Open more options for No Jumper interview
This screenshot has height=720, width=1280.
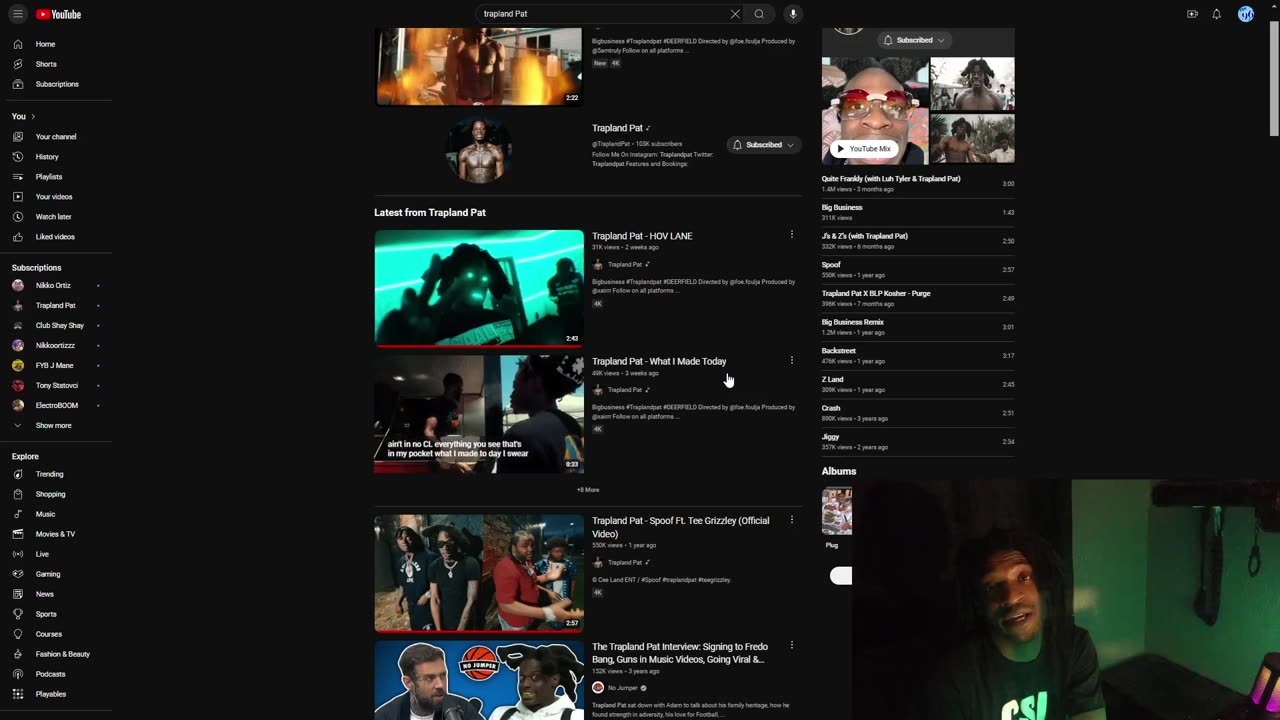(791, 645)
